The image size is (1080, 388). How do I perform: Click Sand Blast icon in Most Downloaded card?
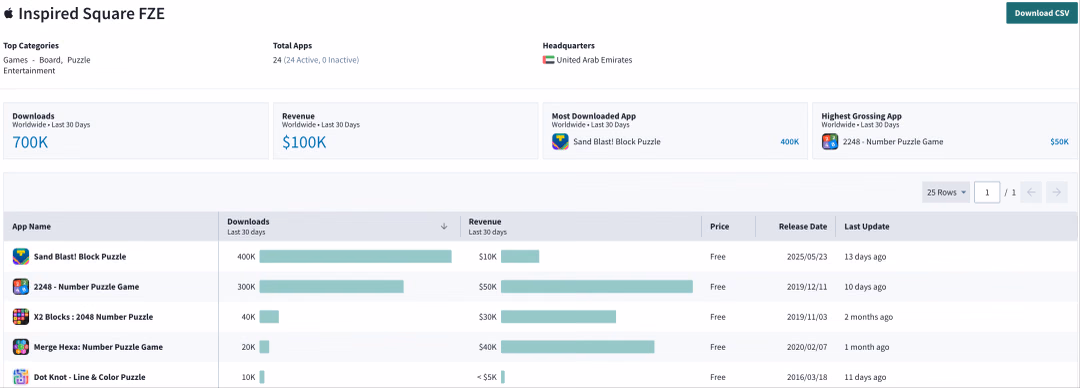point(560,142)
